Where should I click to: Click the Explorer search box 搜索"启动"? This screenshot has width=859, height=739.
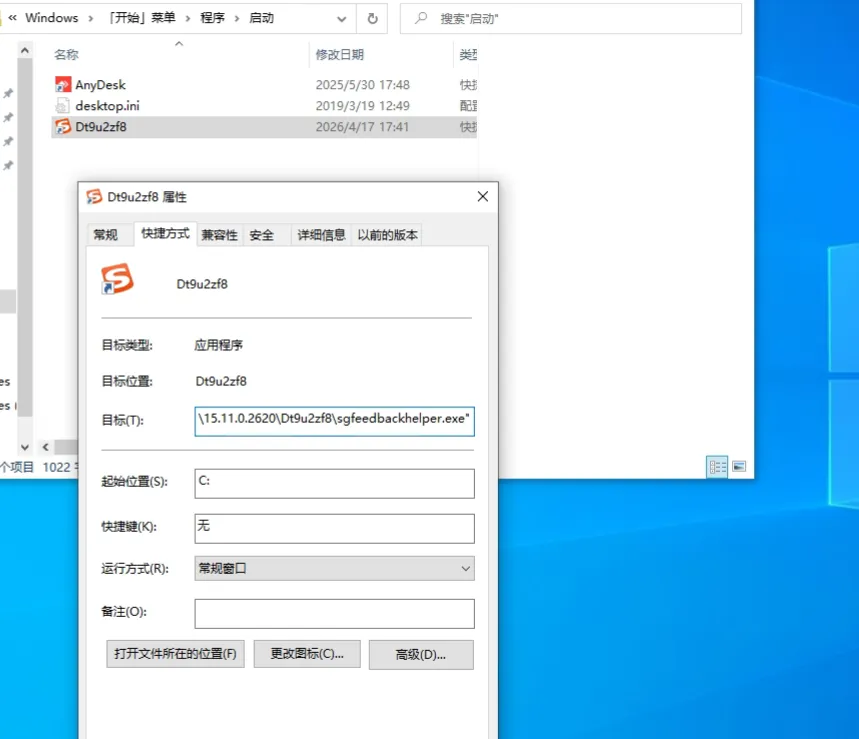pos(571,18)
